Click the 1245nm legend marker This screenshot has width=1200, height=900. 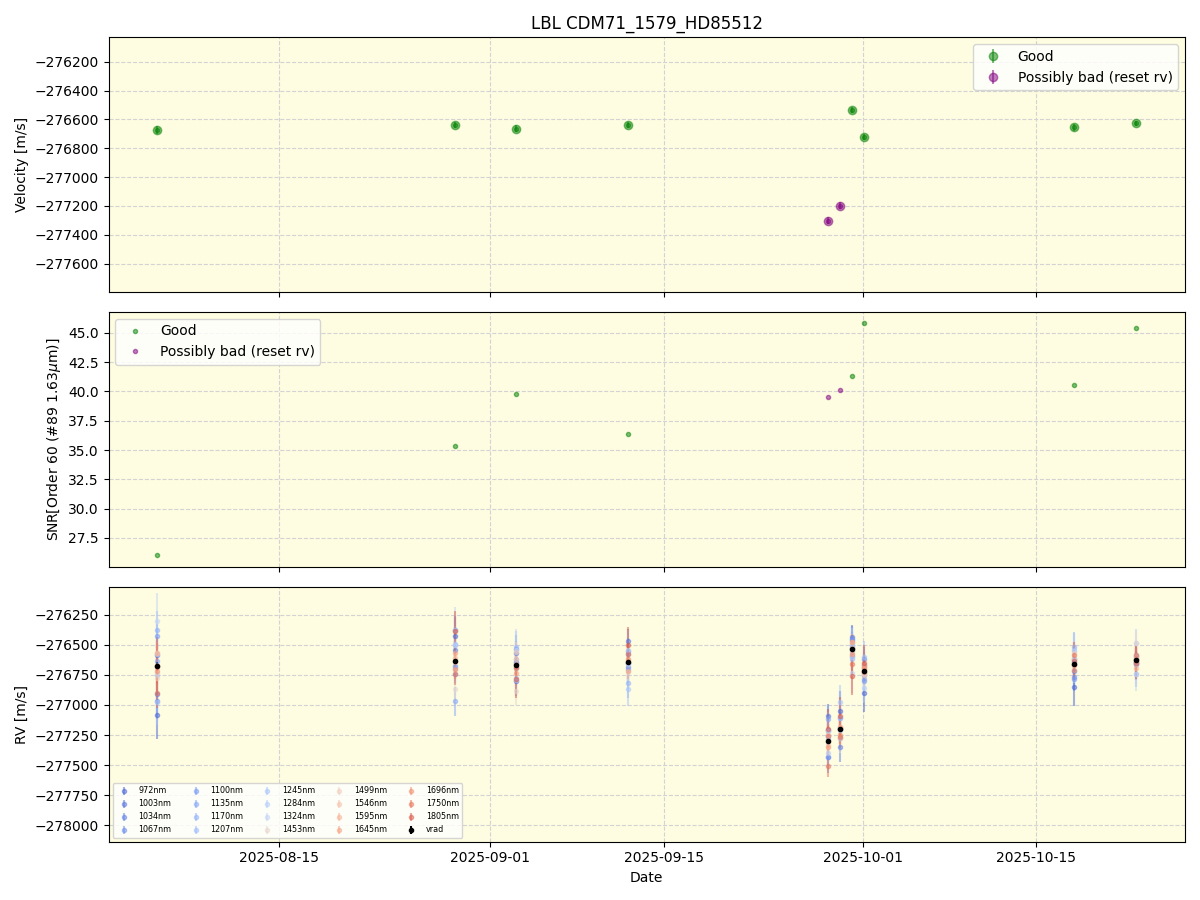[x=268, y=791]
